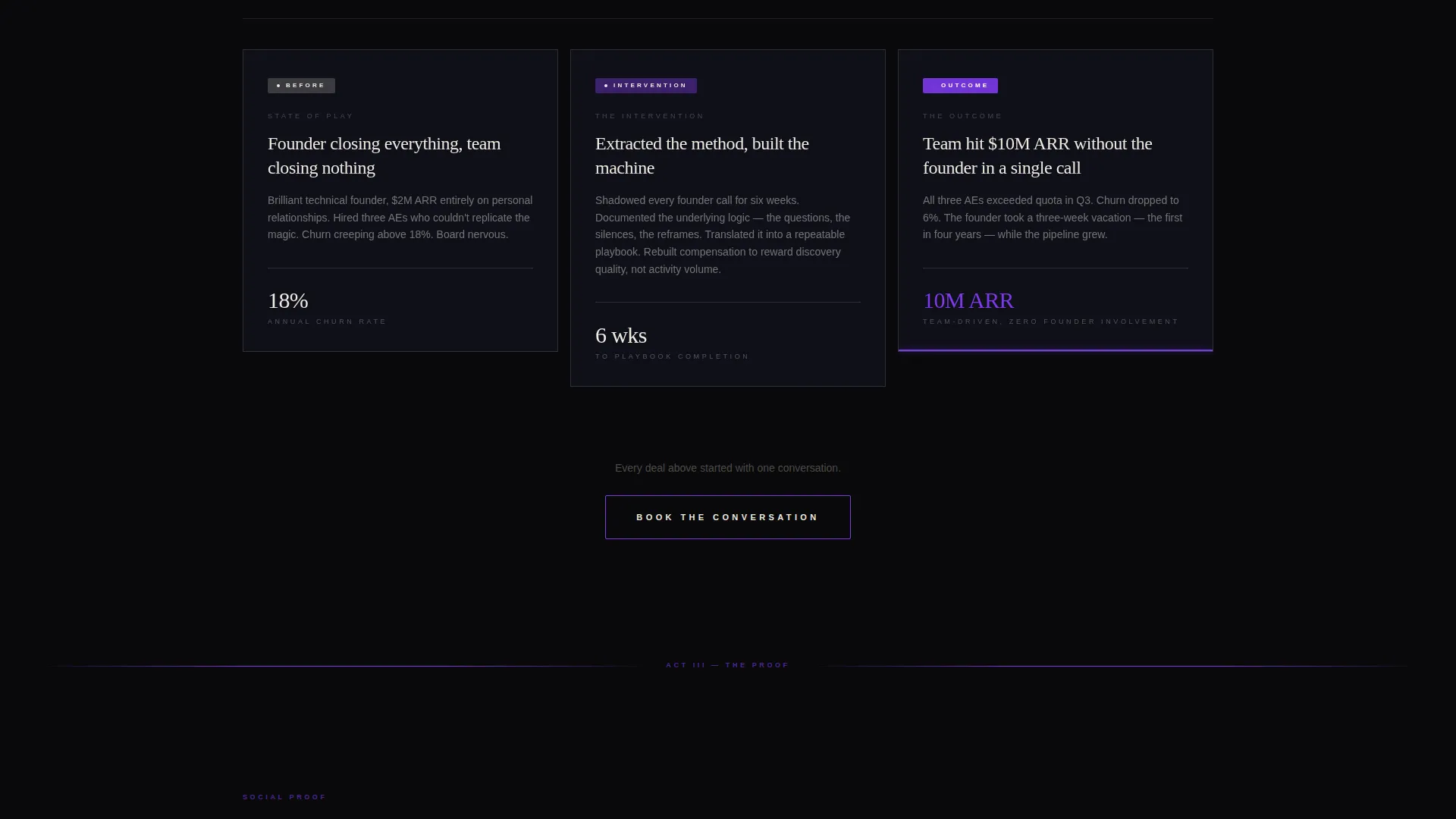Click 'ACT III — THE PROOF' divider label

click(728, 665)
